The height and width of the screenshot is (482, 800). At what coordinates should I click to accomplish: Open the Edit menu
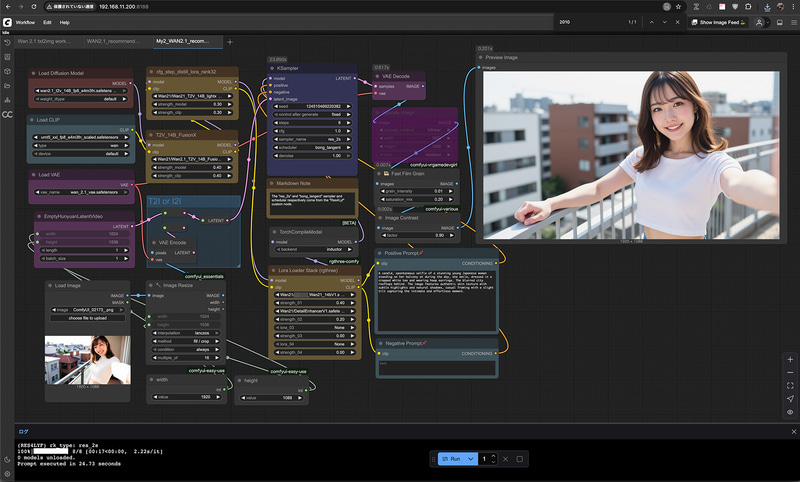pyautogui.click(x=47, y=22)
